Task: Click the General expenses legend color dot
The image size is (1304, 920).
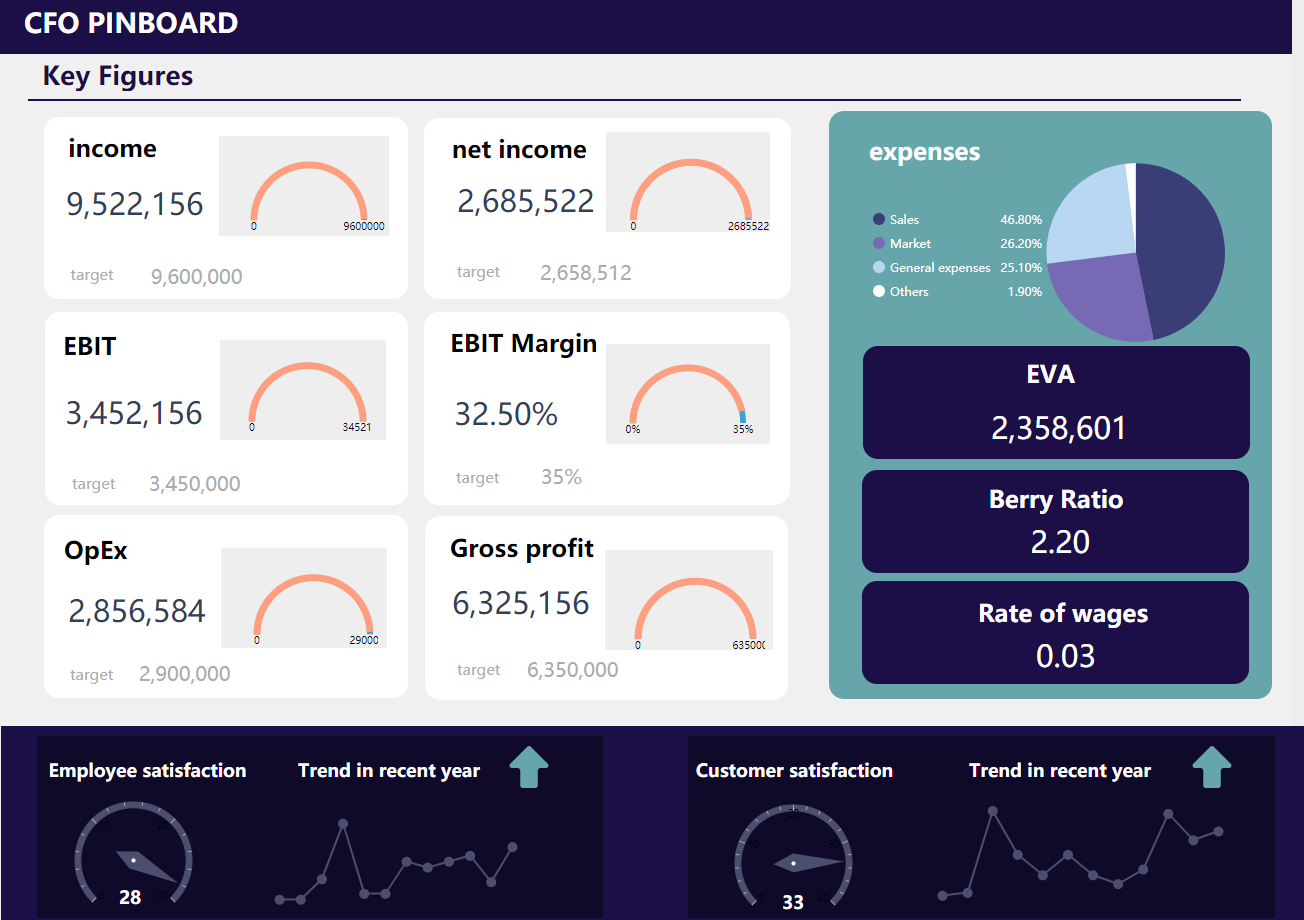Action: (879, 267)
